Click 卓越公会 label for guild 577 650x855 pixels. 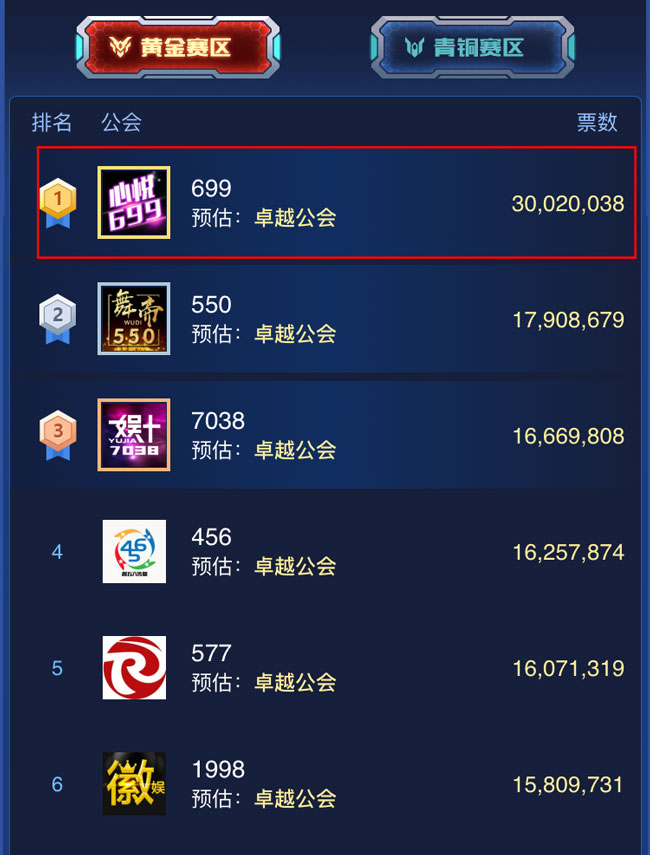coord(295,683)
